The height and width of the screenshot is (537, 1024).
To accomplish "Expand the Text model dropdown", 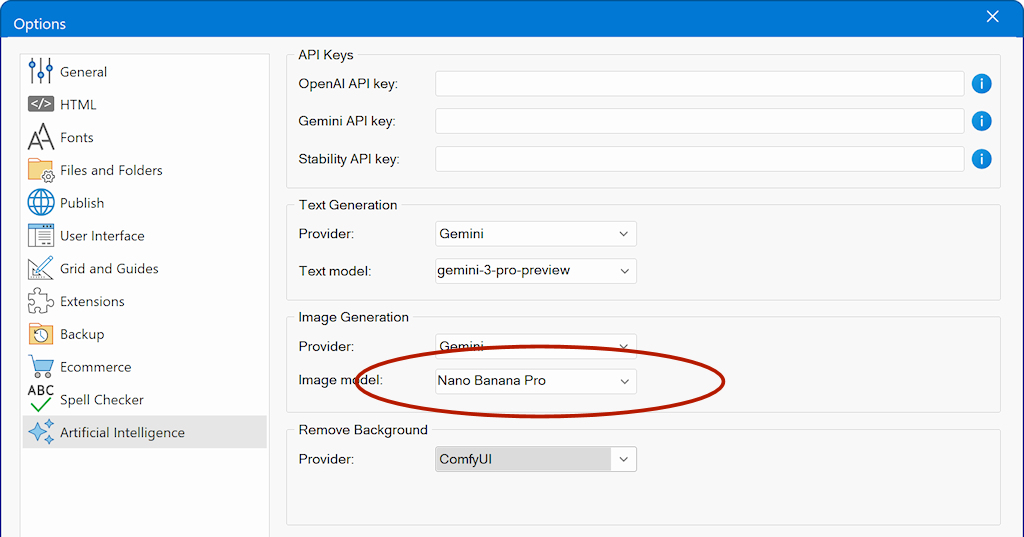I will pyautogui.click(x=535, y=270).
